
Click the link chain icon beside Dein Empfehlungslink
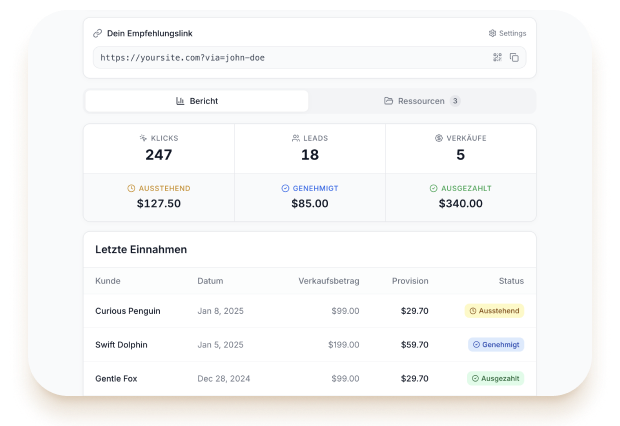97,34
